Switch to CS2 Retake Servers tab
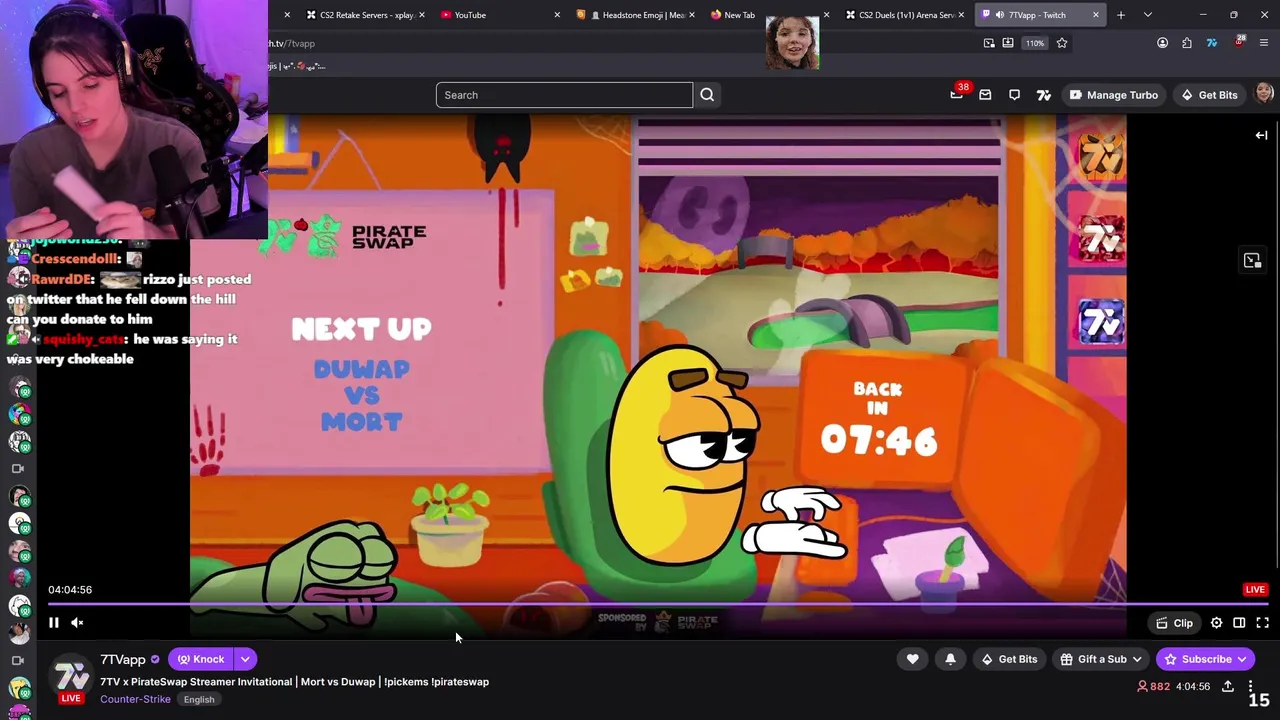1280x720 pixels. click(366, 15)
